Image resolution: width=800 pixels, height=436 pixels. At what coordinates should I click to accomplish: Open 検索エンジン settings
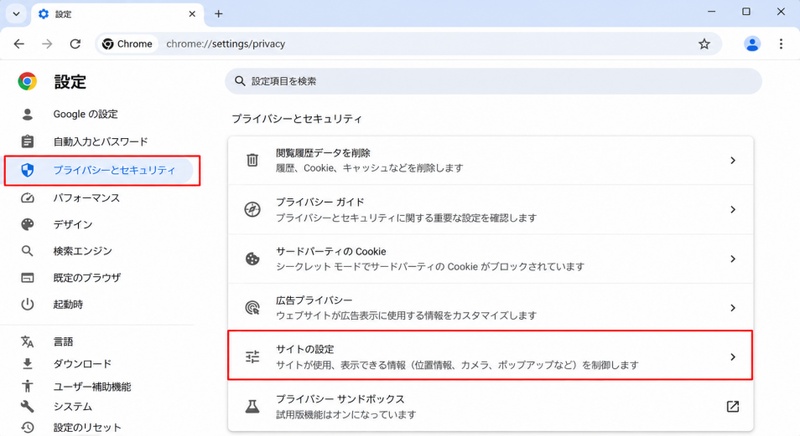83,251
